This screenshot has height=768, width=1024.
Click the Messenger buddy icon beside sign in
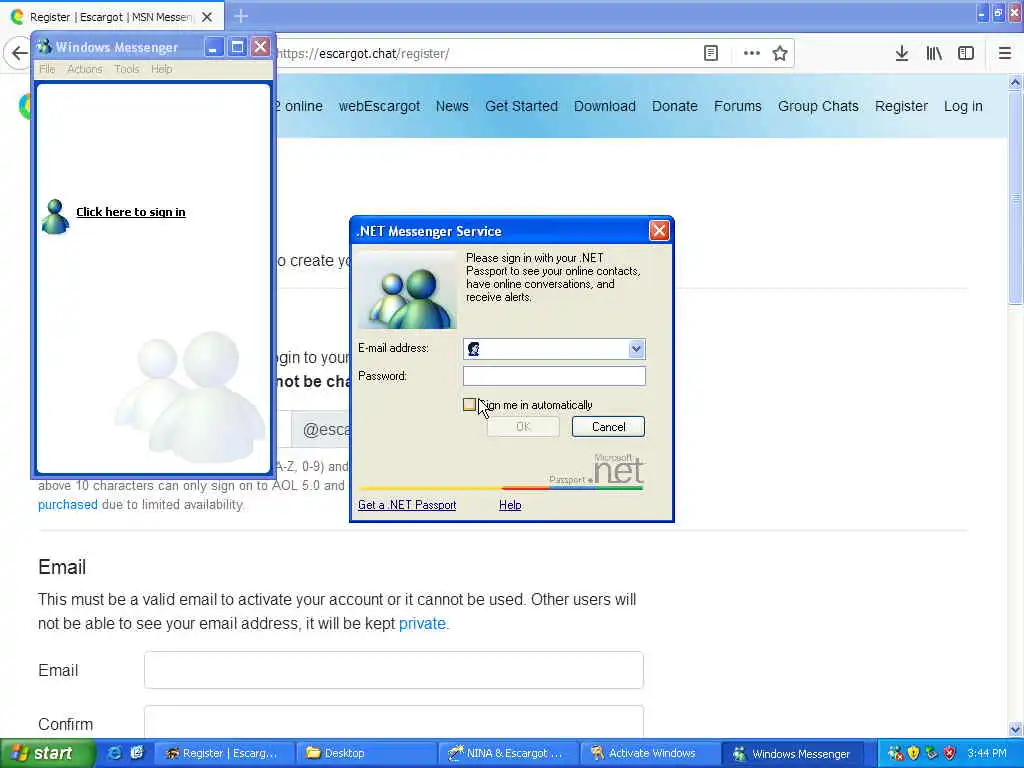(55, 216)
